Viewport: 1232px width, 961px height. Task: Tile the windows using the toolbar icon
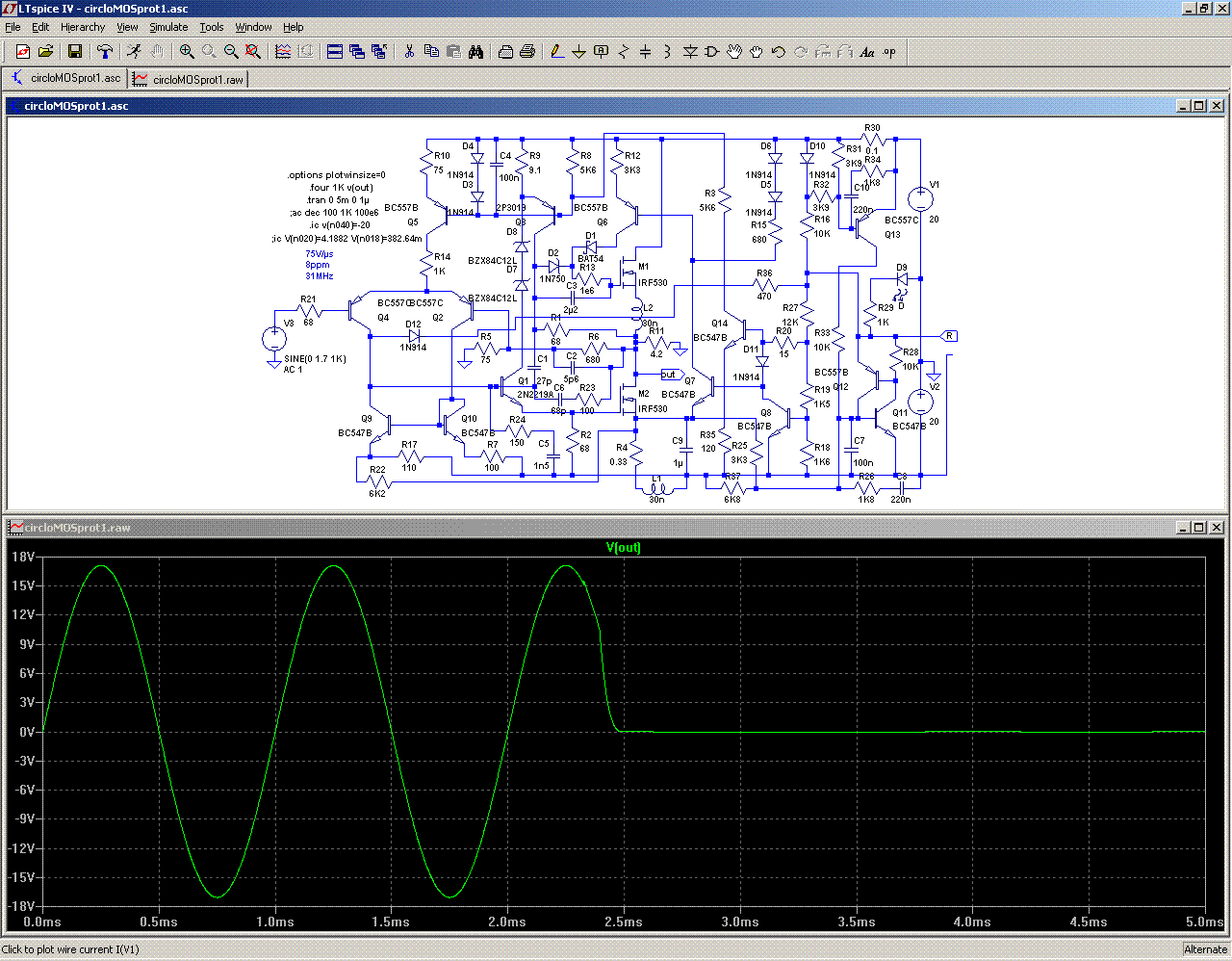point(335,52)
